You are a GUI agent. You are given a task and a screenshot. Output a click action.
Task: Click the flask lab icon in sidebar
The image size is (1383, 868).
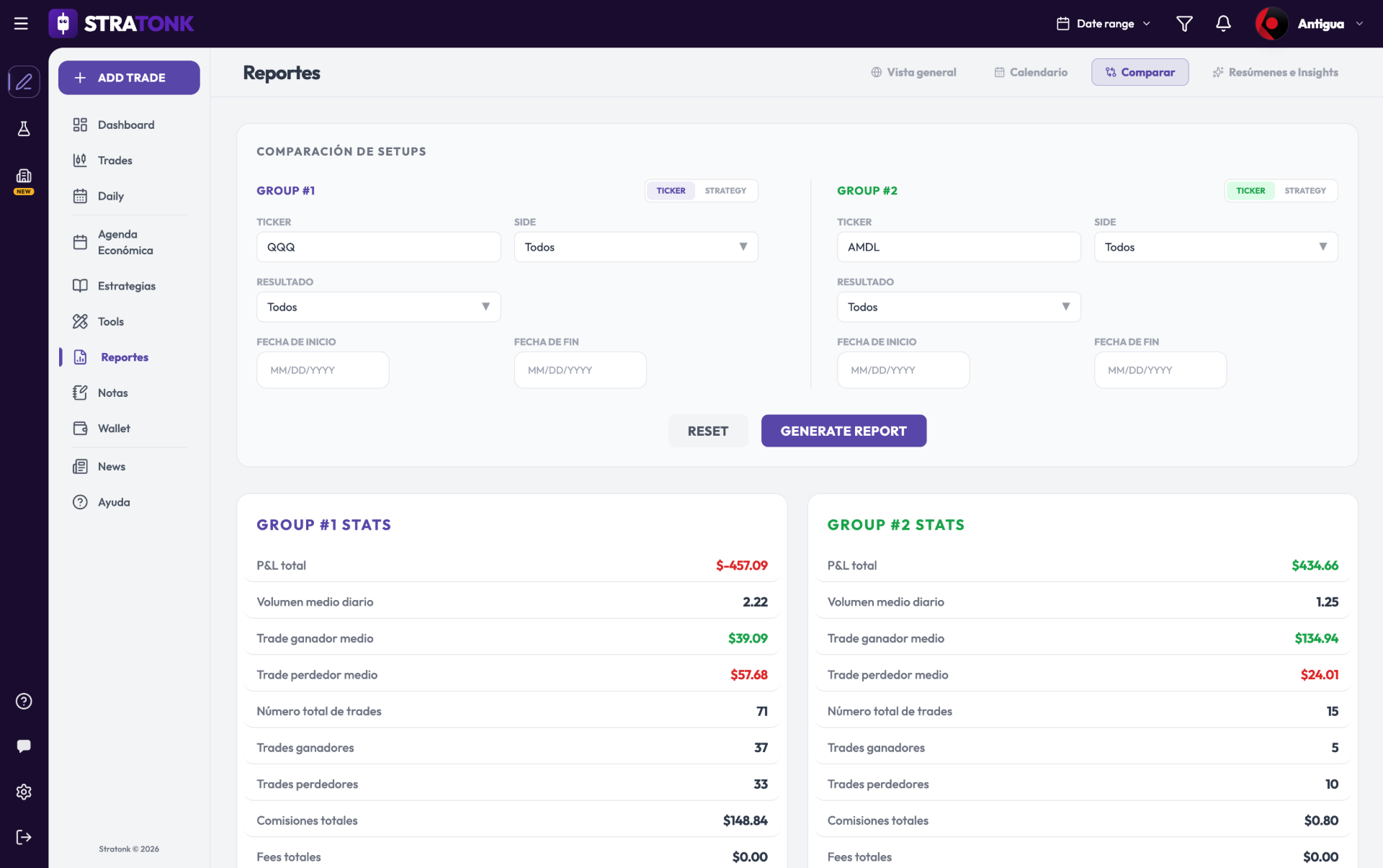24,129
